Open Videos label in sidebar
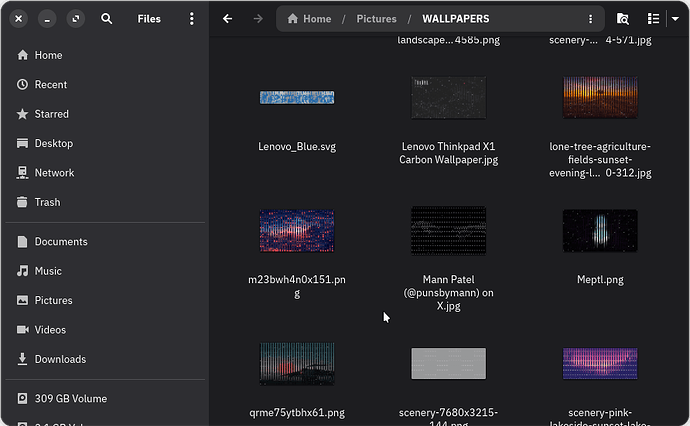Viewport: 690px width, 426px height. [x=50, y=330]
